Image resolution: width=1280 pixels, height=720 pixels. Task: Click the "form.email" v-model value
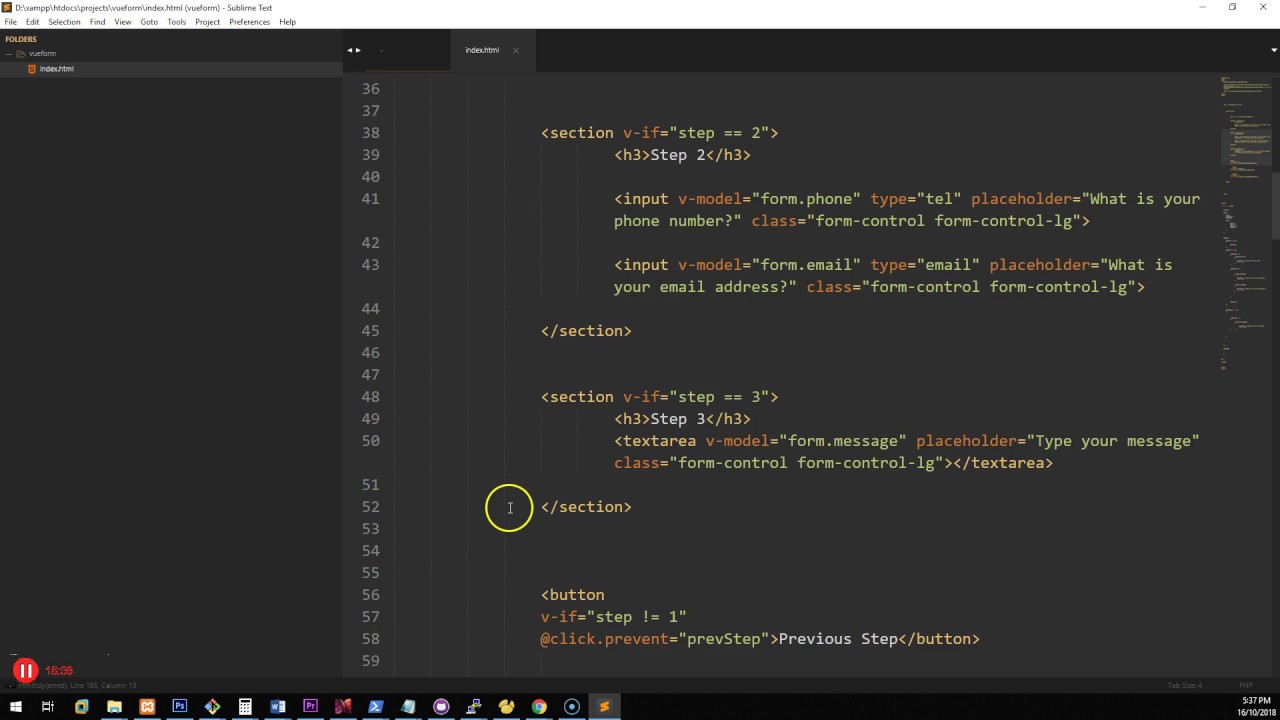pos(806,265)
